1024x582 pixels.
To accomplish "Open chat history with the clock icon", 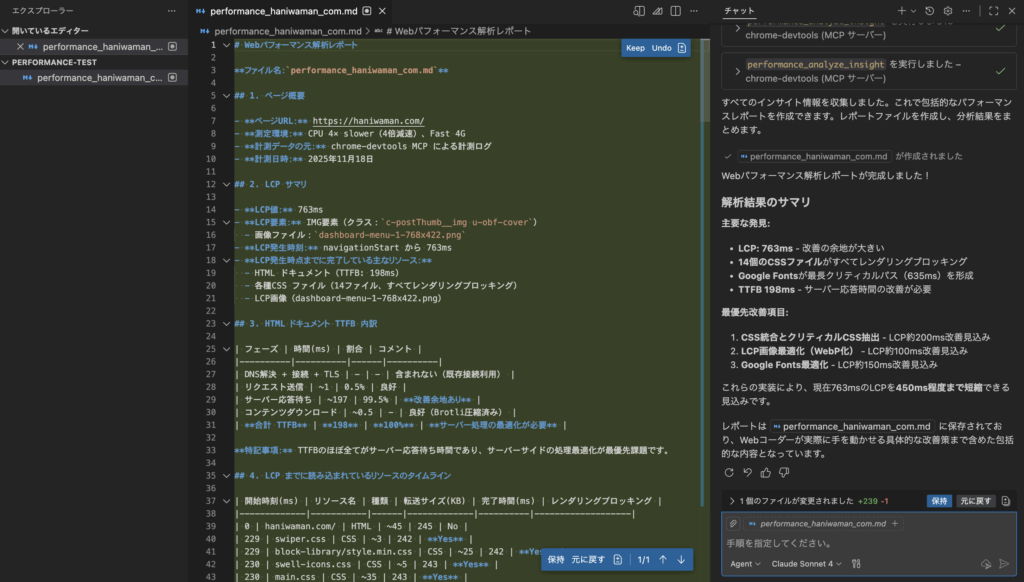I will (x=930, y=11).
